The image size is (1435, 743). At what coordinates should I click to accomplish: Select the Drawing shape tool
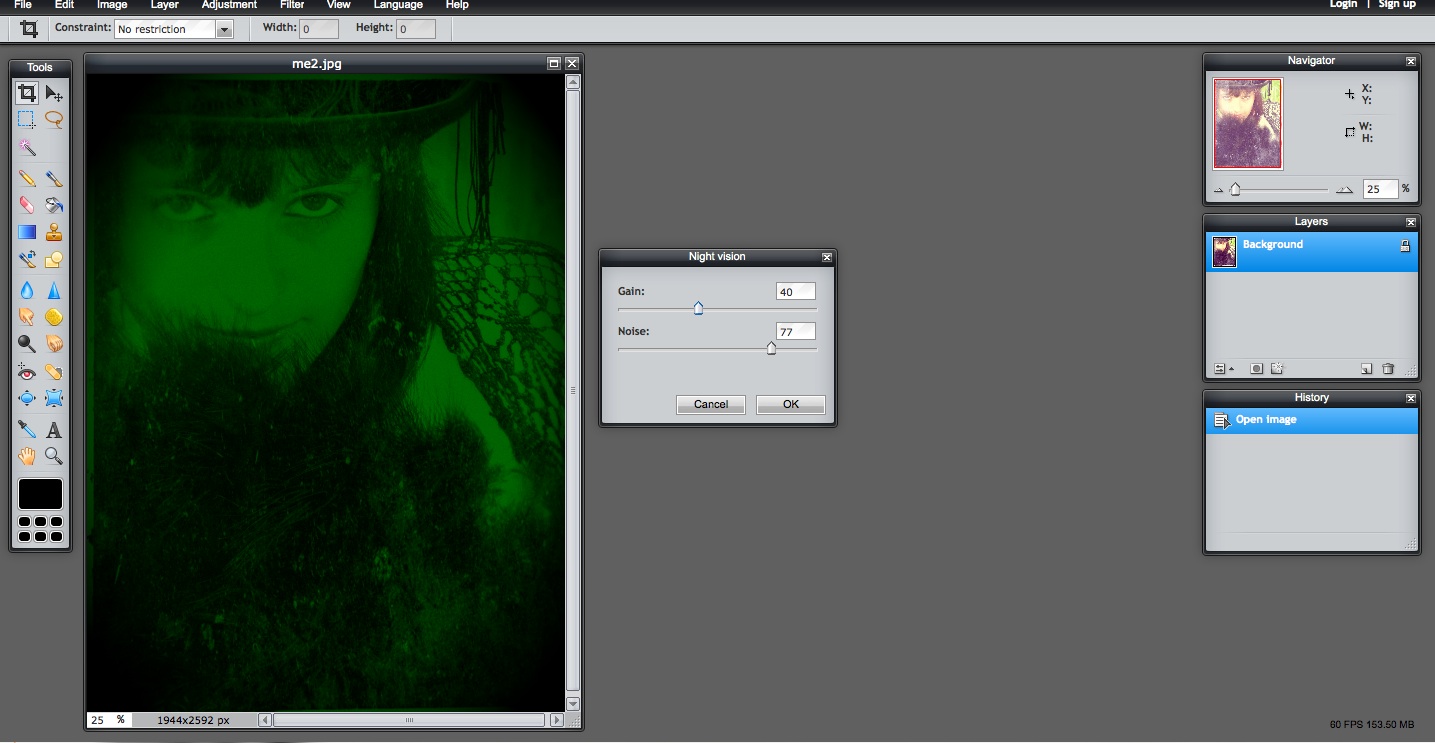(x=54, y=259)
